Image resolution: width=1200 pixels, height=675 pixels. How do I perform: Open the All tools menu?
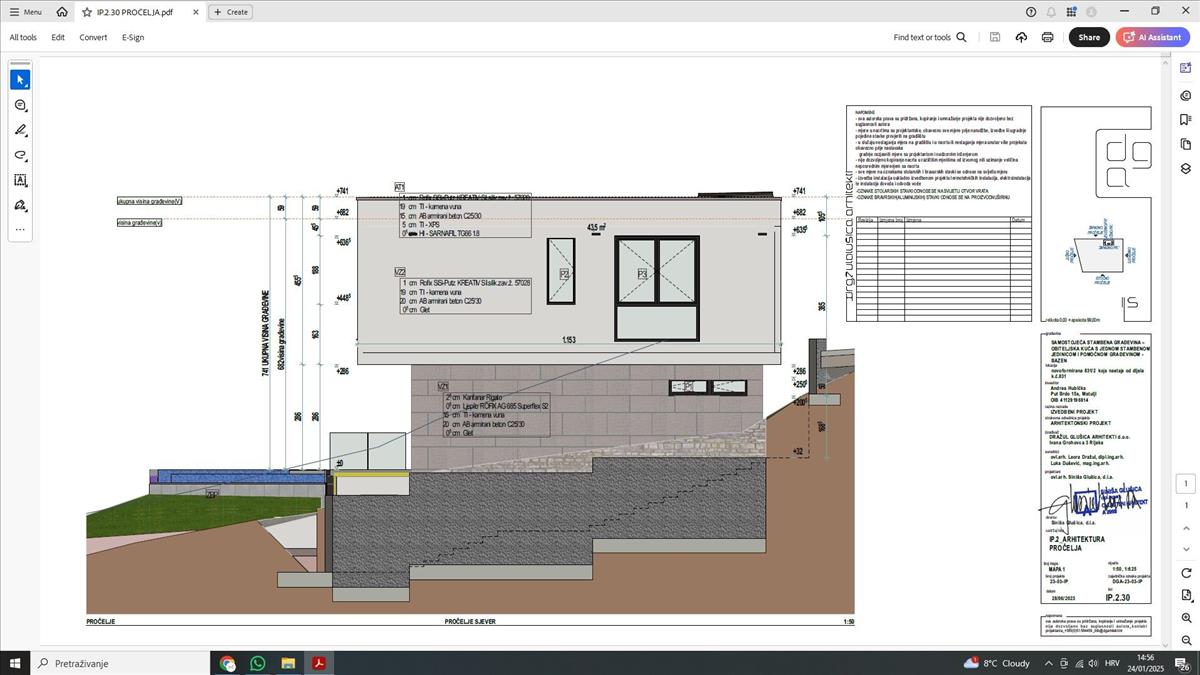[x=23, y=37]
